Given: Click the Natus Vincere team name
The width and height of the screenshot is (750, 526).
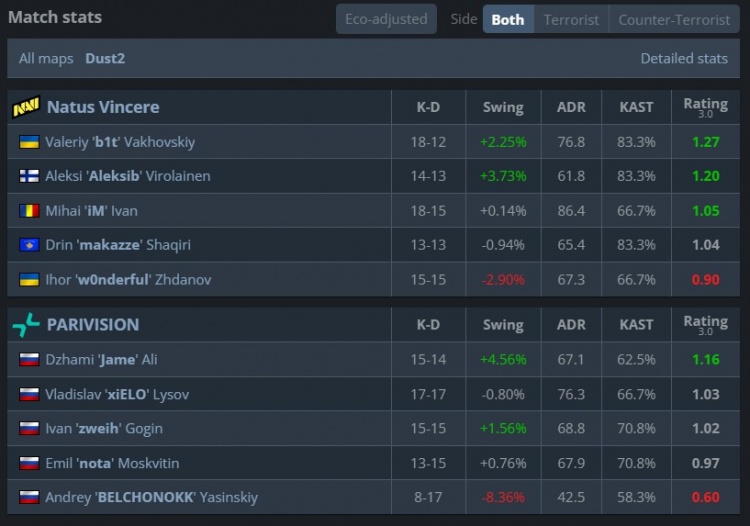Looking at the screenshot, I should 103,107.
